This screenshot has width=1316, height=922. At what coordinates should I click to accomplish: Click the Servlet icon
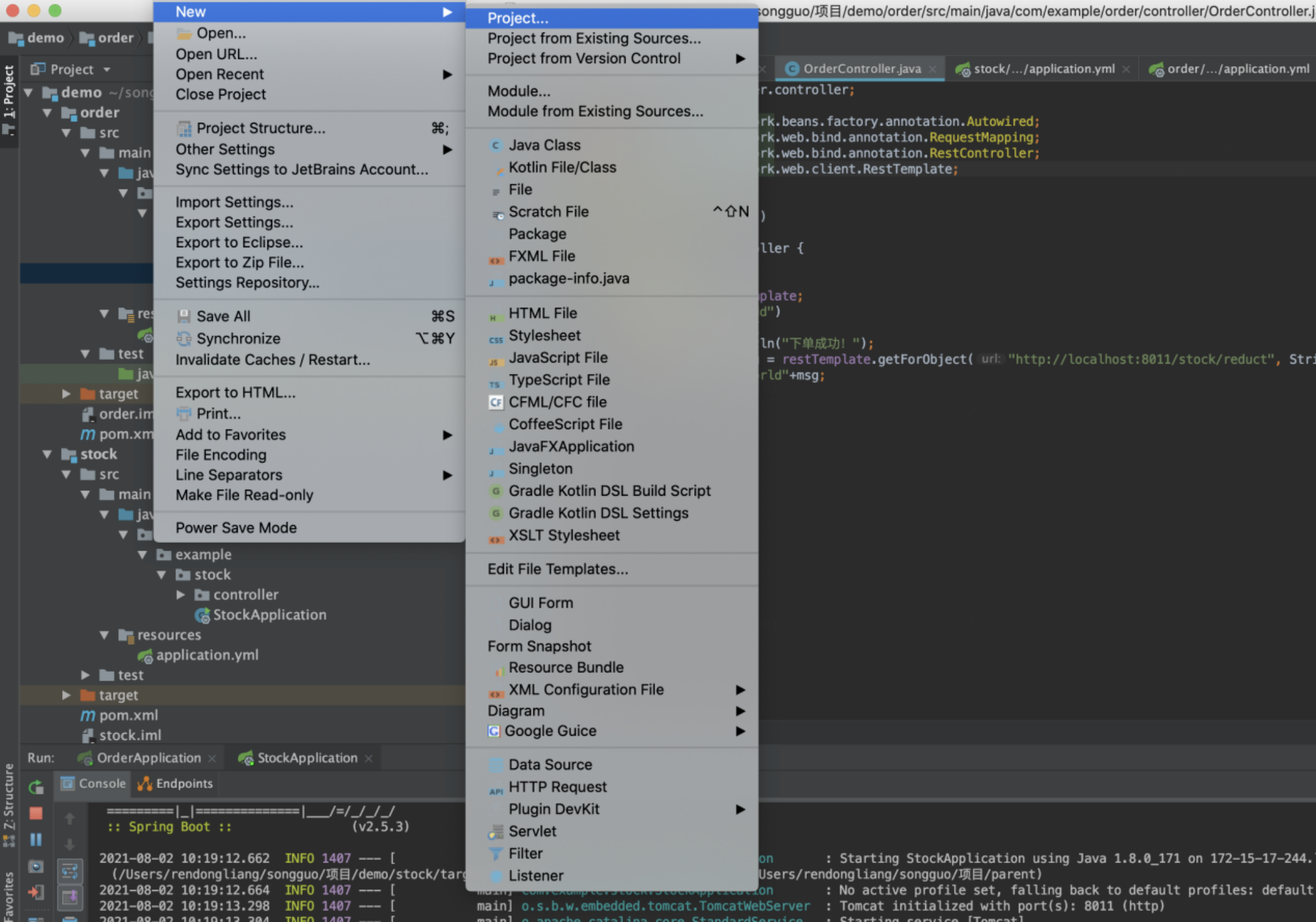496,832
